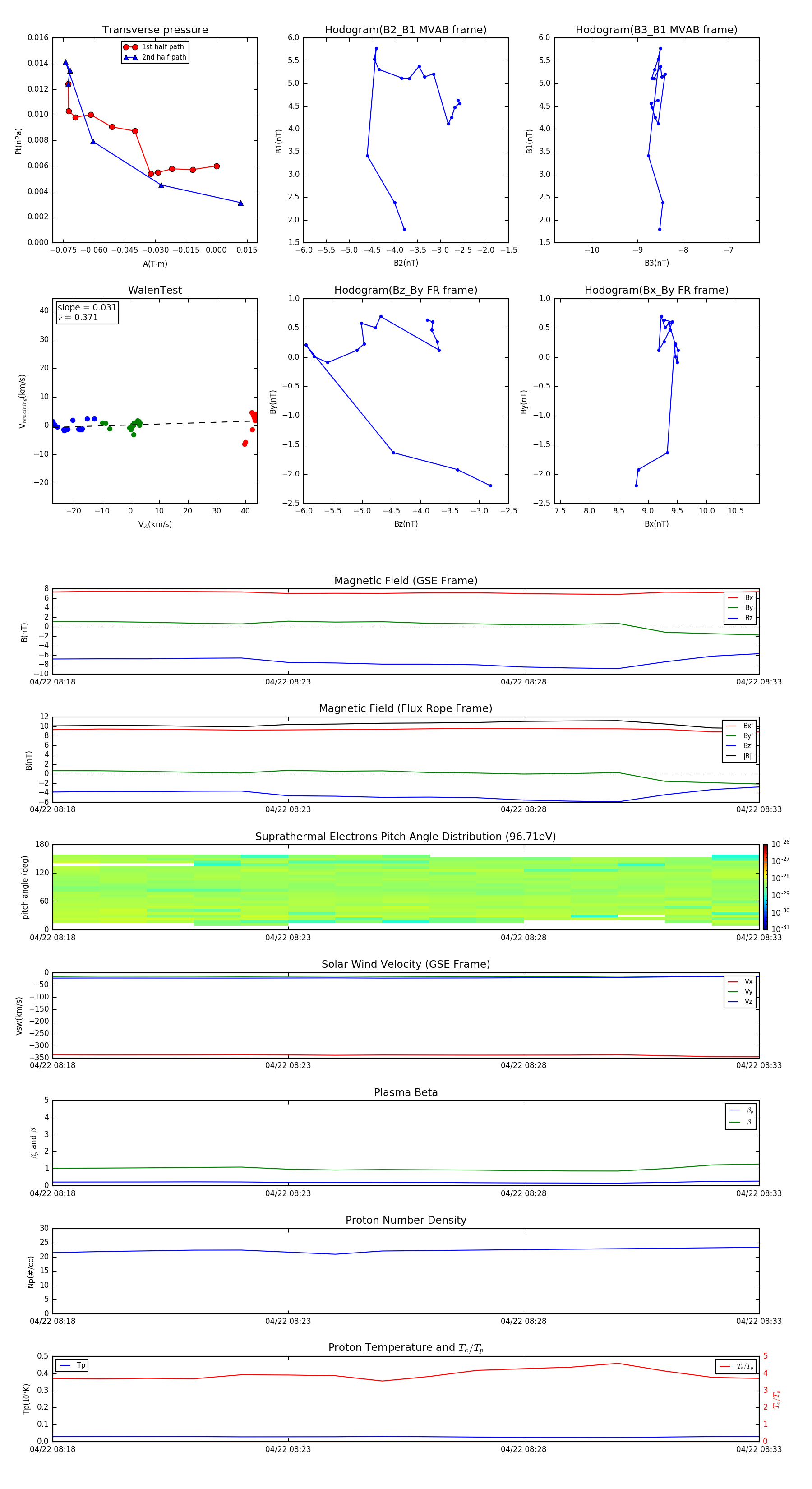Click the "B3(nT)" x-axis label
812x1489 pixels.
[656, 263]
